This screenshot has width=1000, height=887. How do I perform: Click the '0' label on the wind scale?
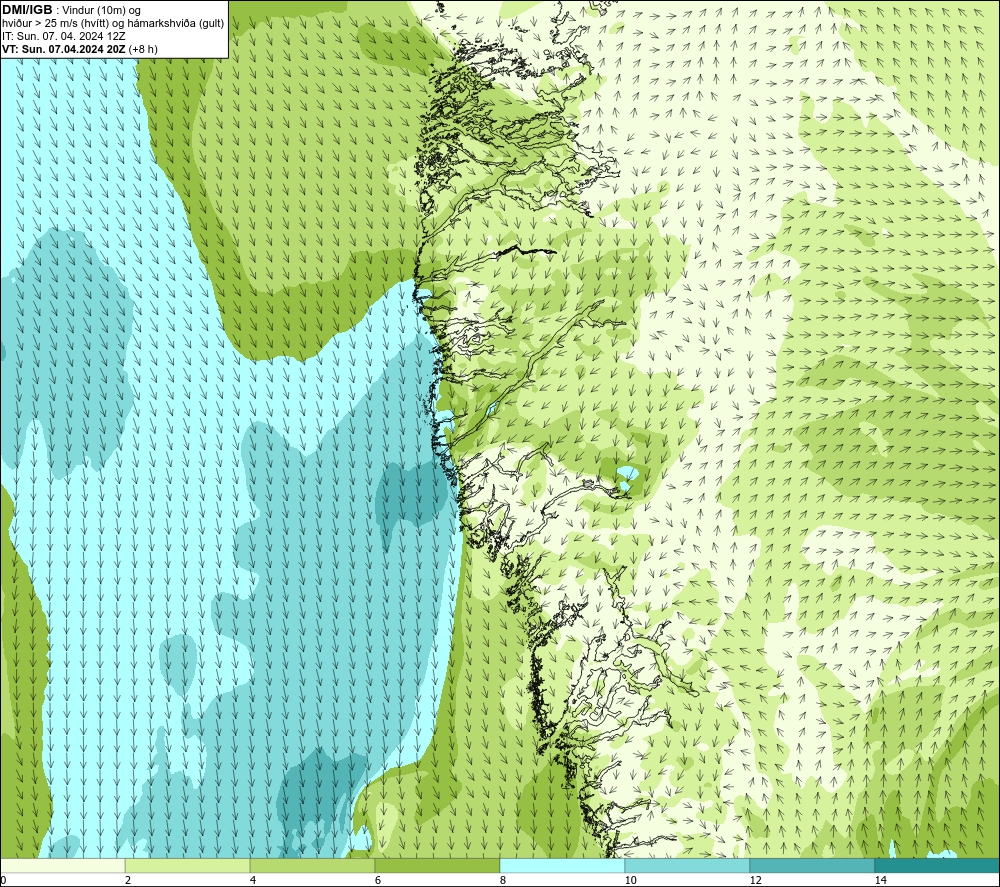[x=3, y=880]
